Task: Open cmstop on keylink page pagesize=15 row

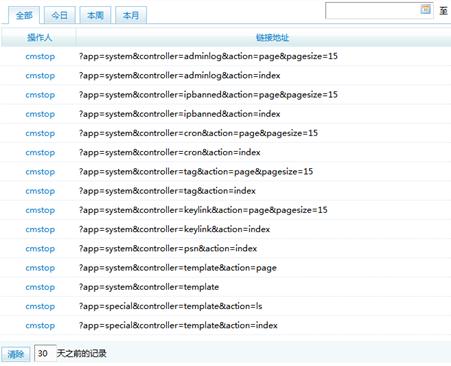Action: pos(40,210)
